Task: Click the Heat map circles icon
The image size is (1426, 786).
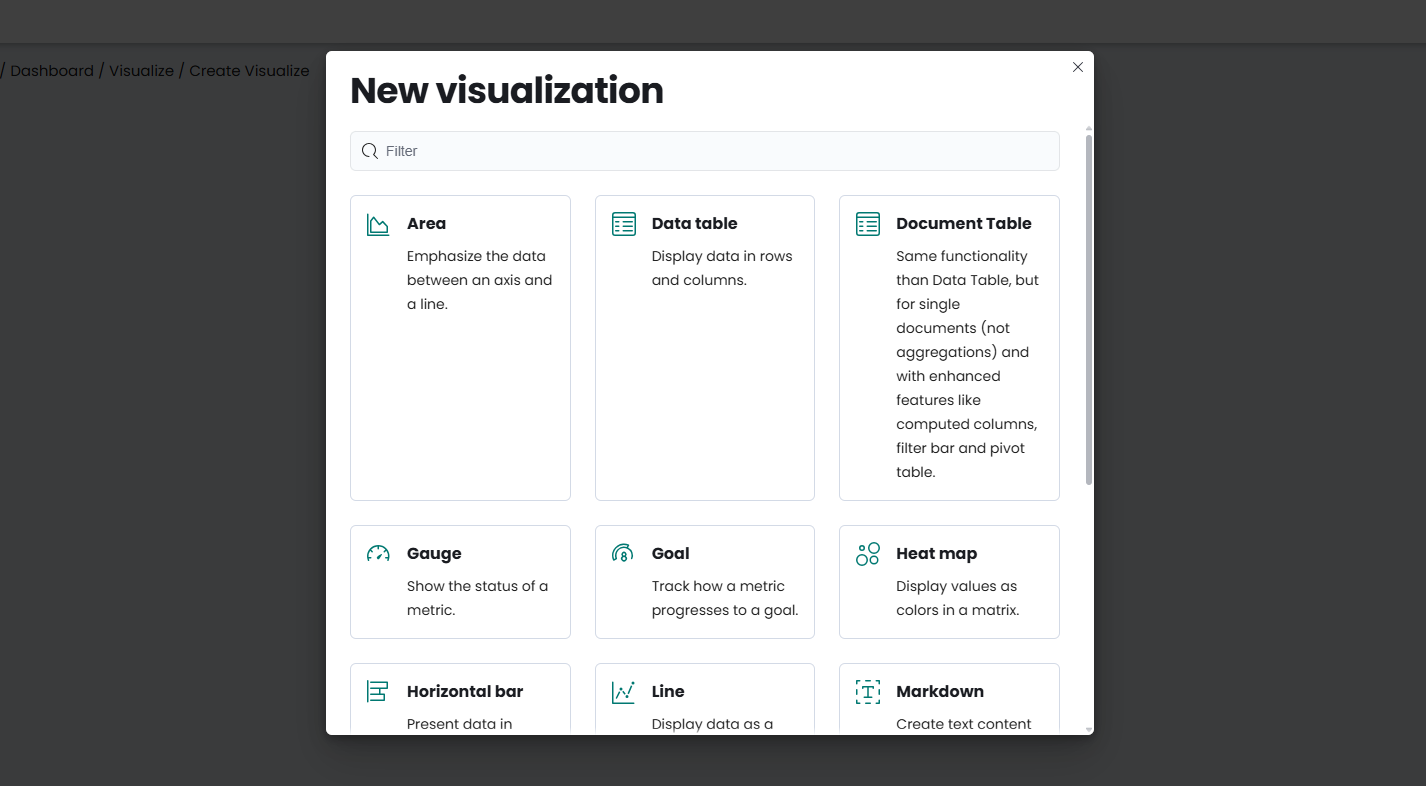Action: 868,554
